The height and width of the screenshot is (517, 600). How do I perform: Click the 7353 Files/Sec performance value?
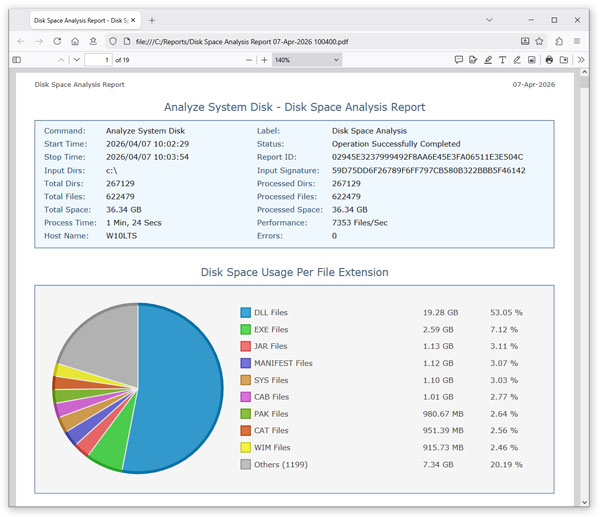(360, 223)
